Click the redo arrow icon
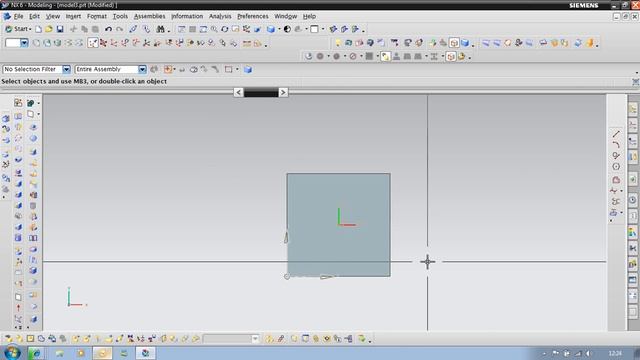This screenshot has height=360, width=640. click(119, 29)
